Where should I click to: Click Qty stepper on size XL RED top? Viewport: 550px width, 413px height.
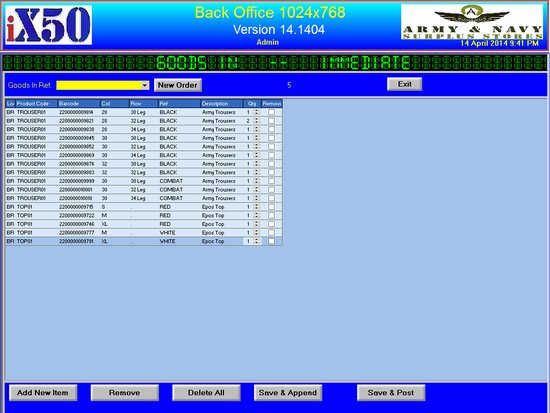pos(257,224)
